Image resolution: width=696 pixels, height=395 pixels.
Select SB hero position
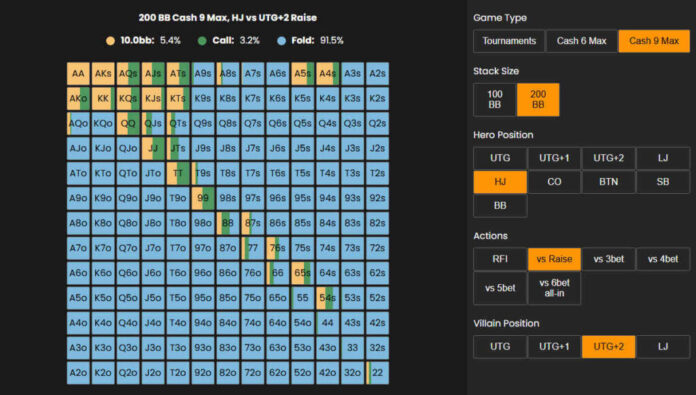[x=663, y=182]
